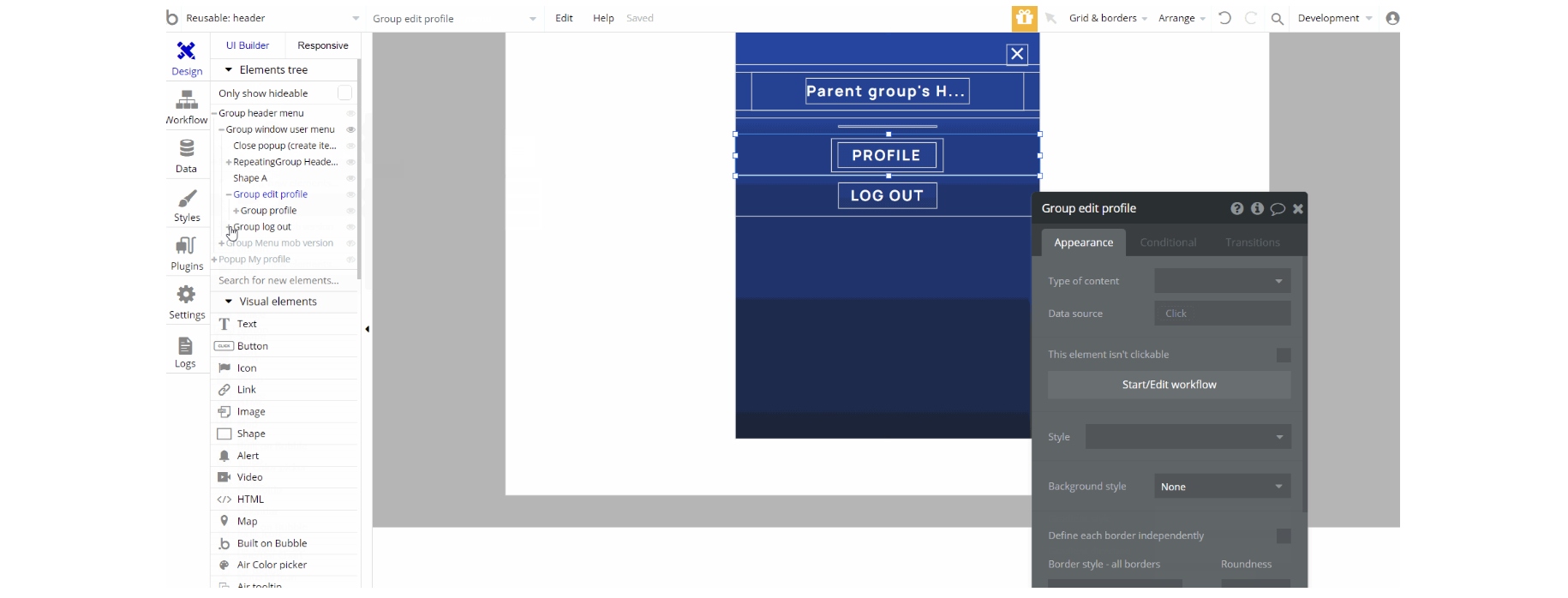Image resolution: width=1568 pixels, height=598 pixels.
Task: Select the Transitions tab
Action: tap(1253, 242)
